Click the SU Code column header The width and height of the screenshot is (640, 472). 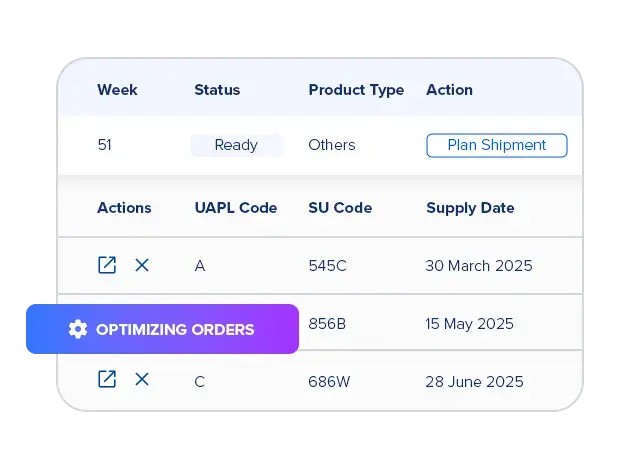(340, 208)
